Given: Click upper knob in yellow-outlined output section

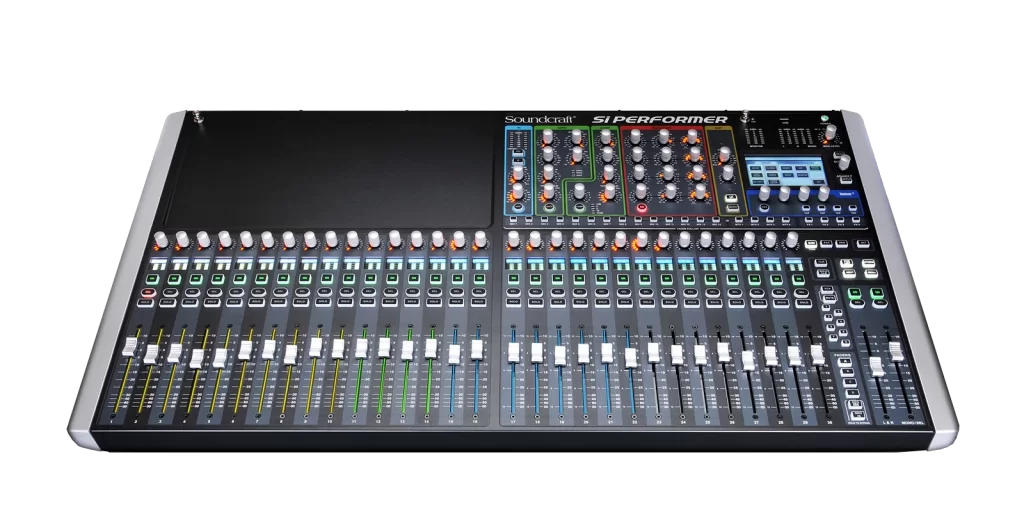Looking at the screenshot, I should click(724, 155).
